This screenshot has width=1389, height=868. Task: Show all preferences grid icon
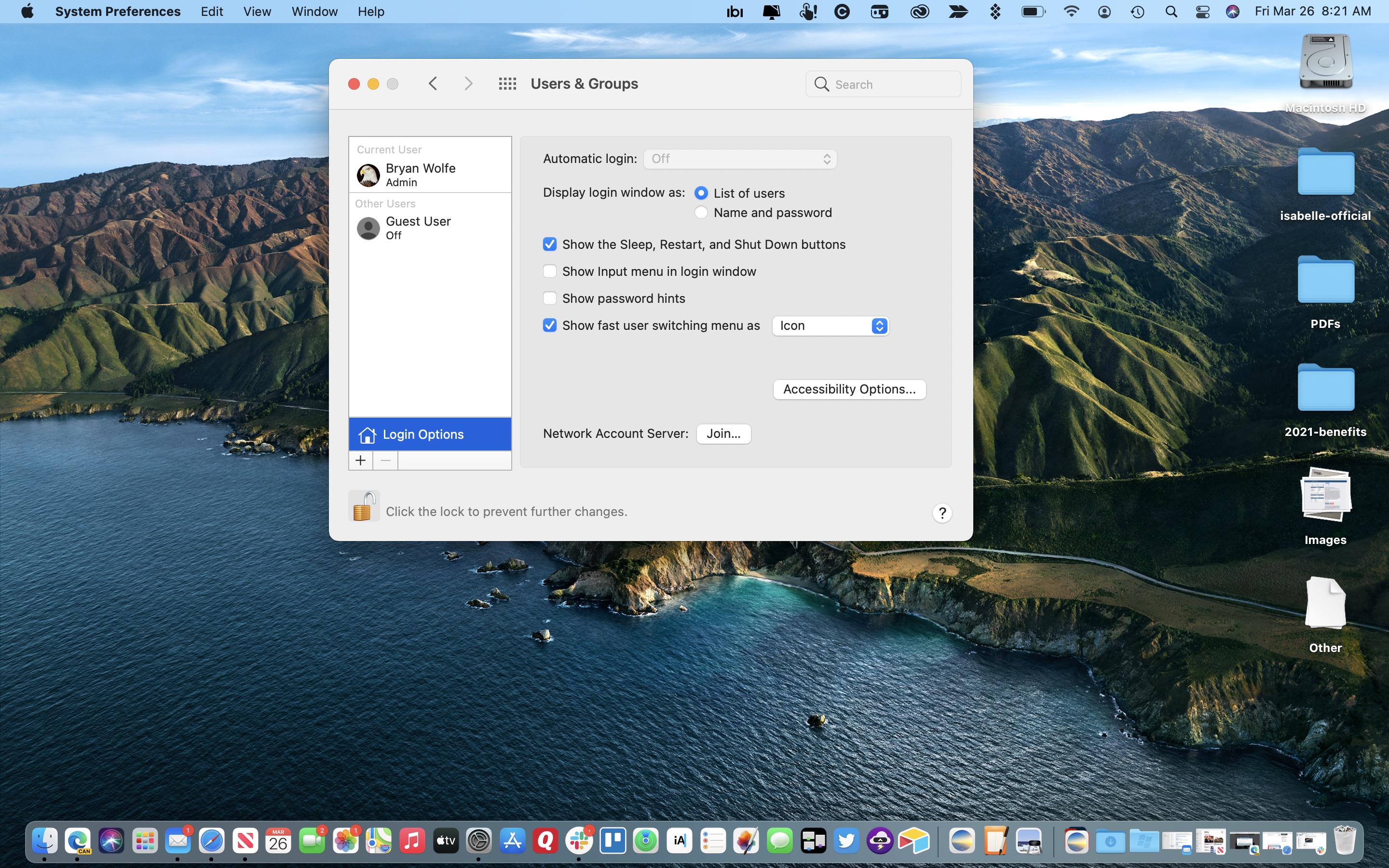[507, 84]
